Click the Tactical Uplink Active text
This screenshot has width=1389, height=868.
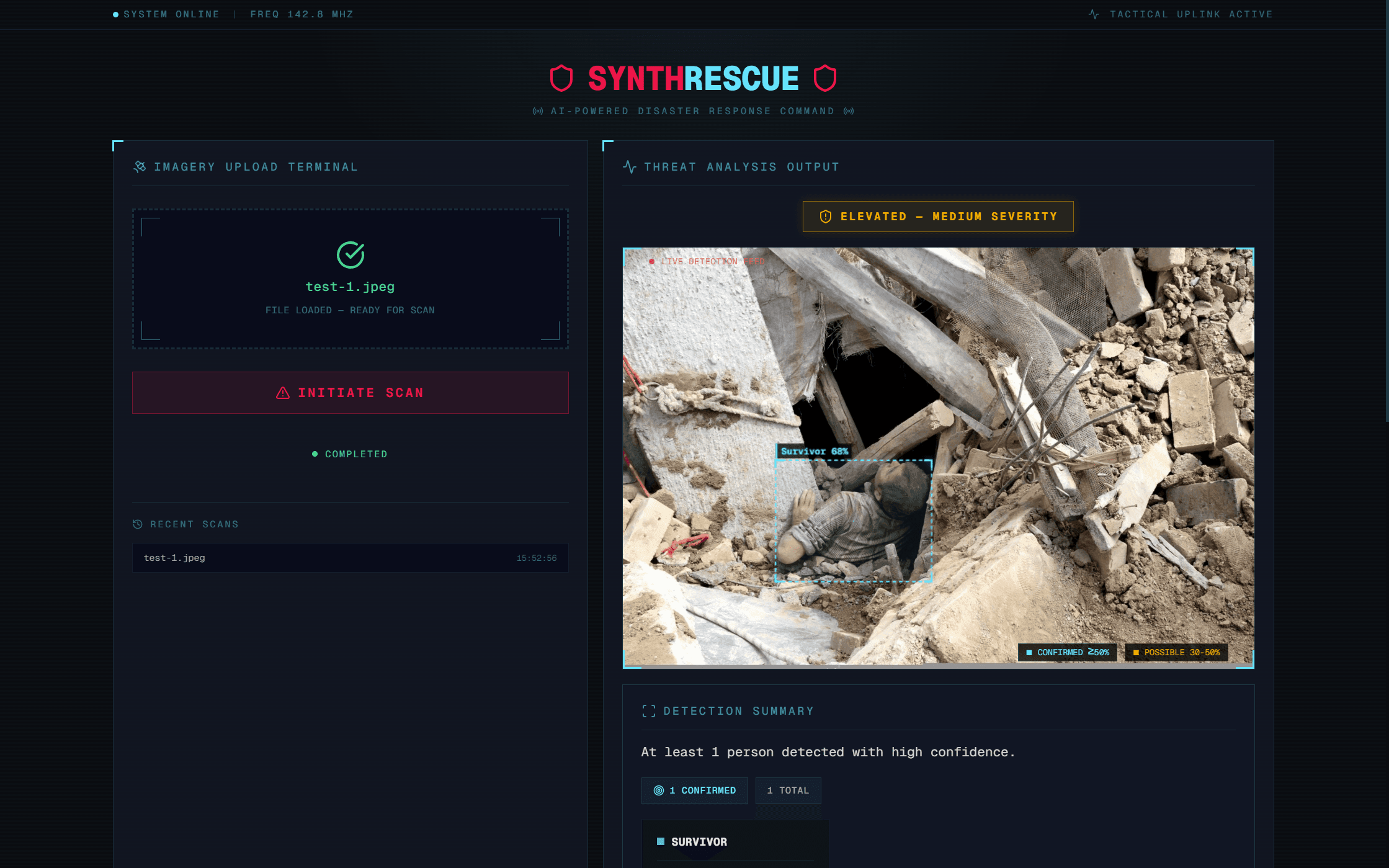[1191, 14]
